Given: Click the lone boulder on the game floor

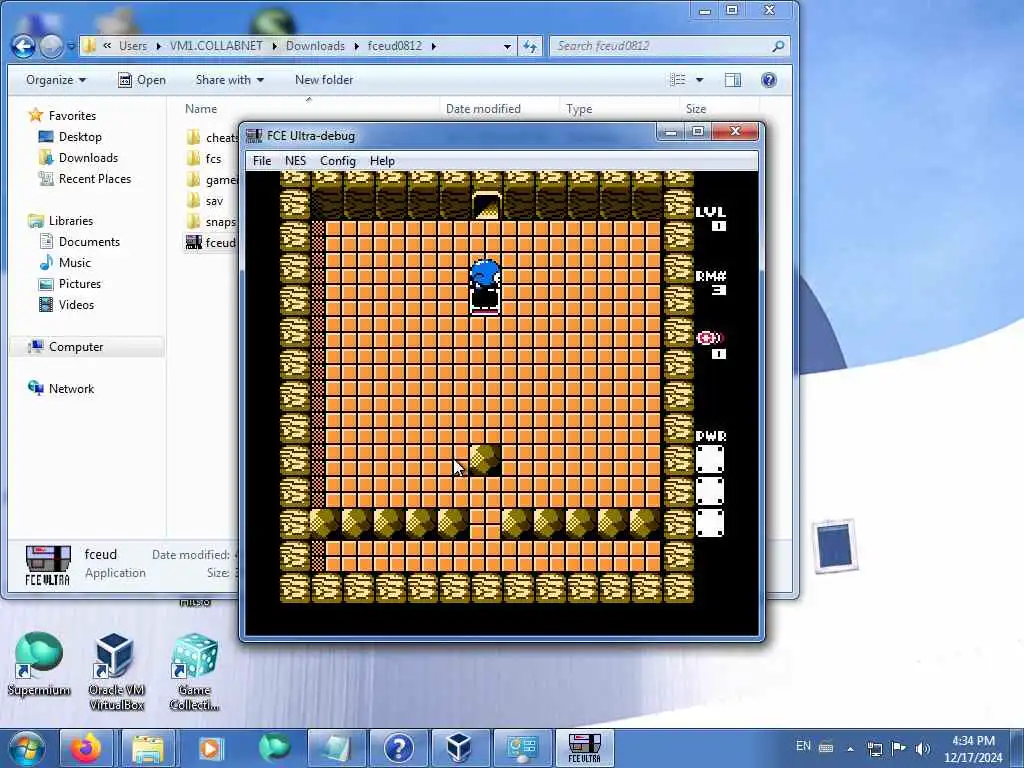Looking at the screenshot, I should click(485, 459).
